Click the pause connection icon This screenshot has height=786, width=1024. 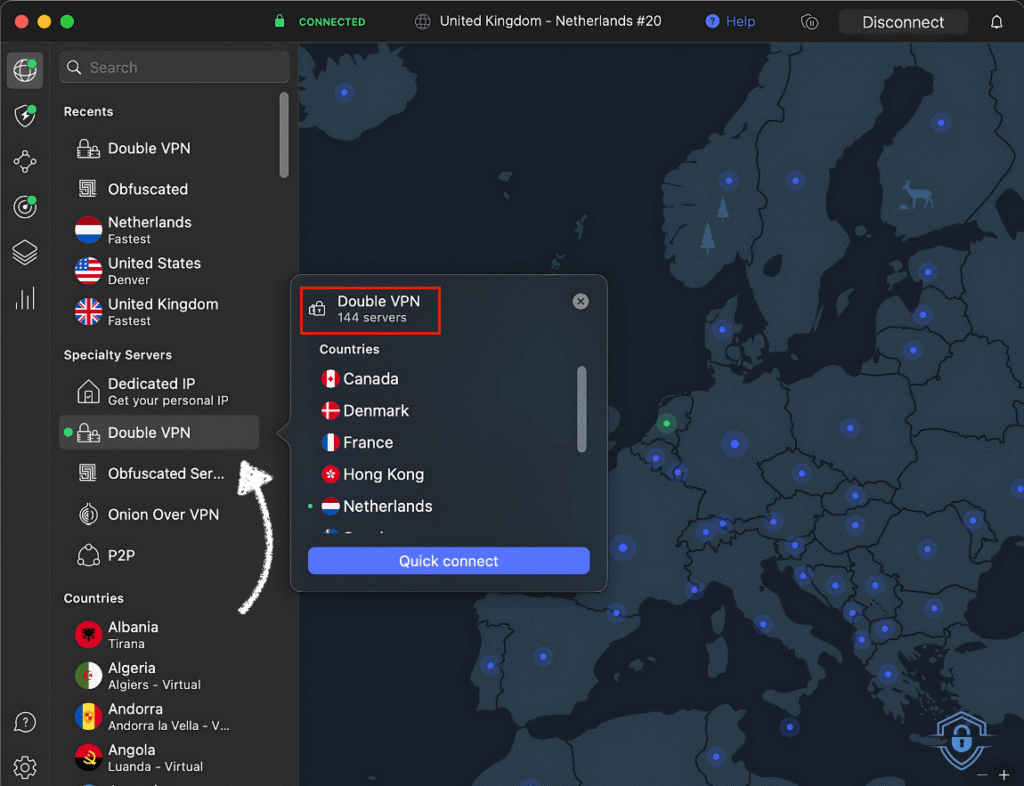tap(809, 22)
